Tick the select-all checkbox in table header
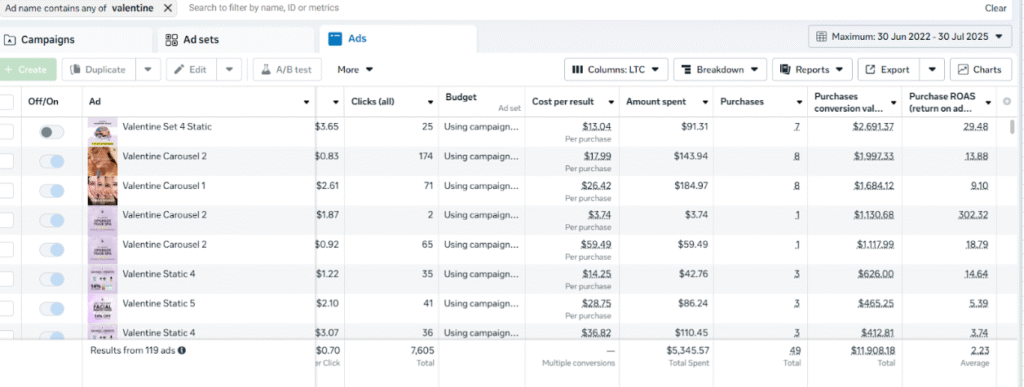The width and height of the screenshot is (1024, 387). pyautogui.click(x=6, y=102)
